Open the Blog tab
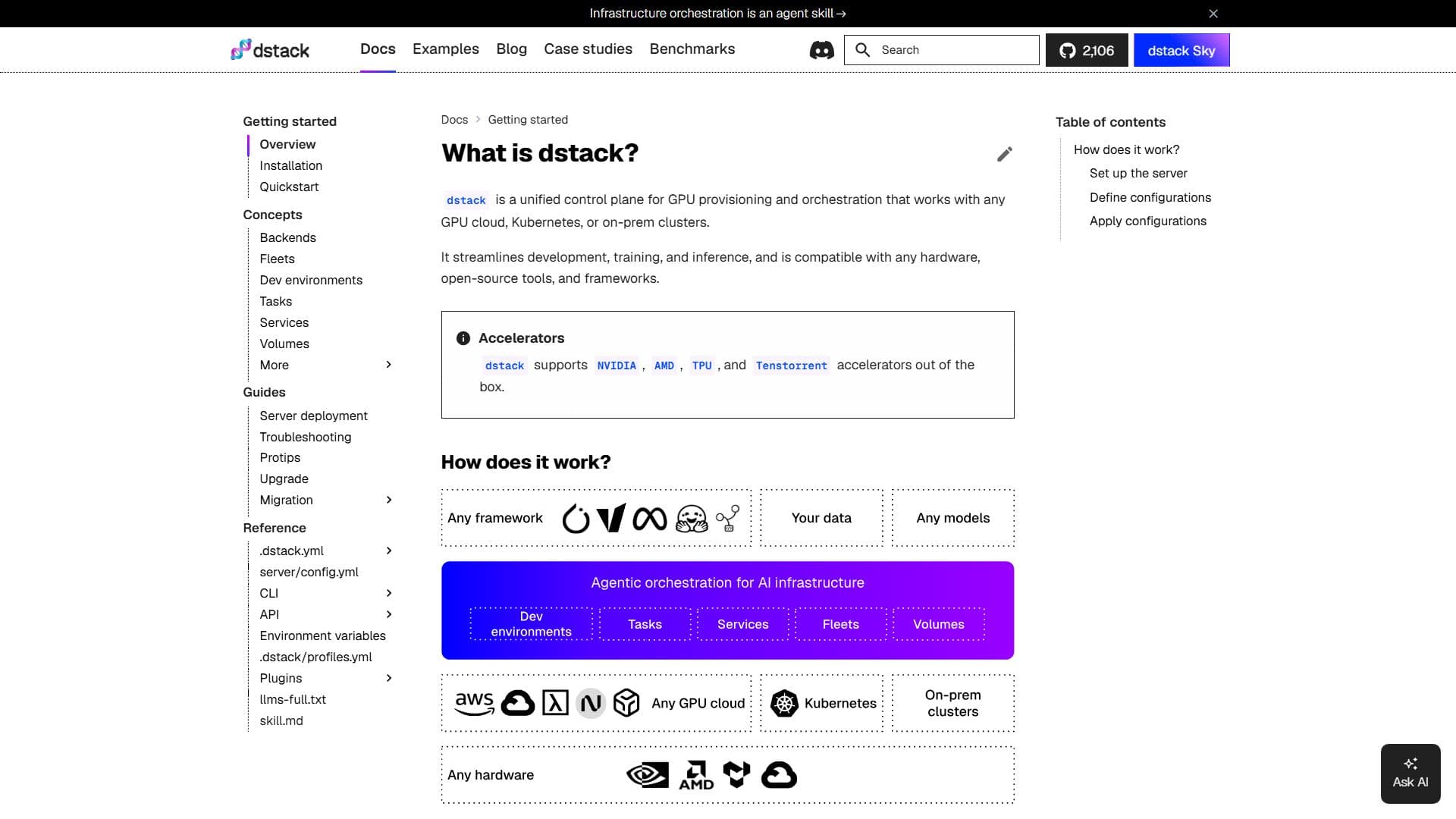This screenshot has height=819, width=1456. (x=512, y=49)
